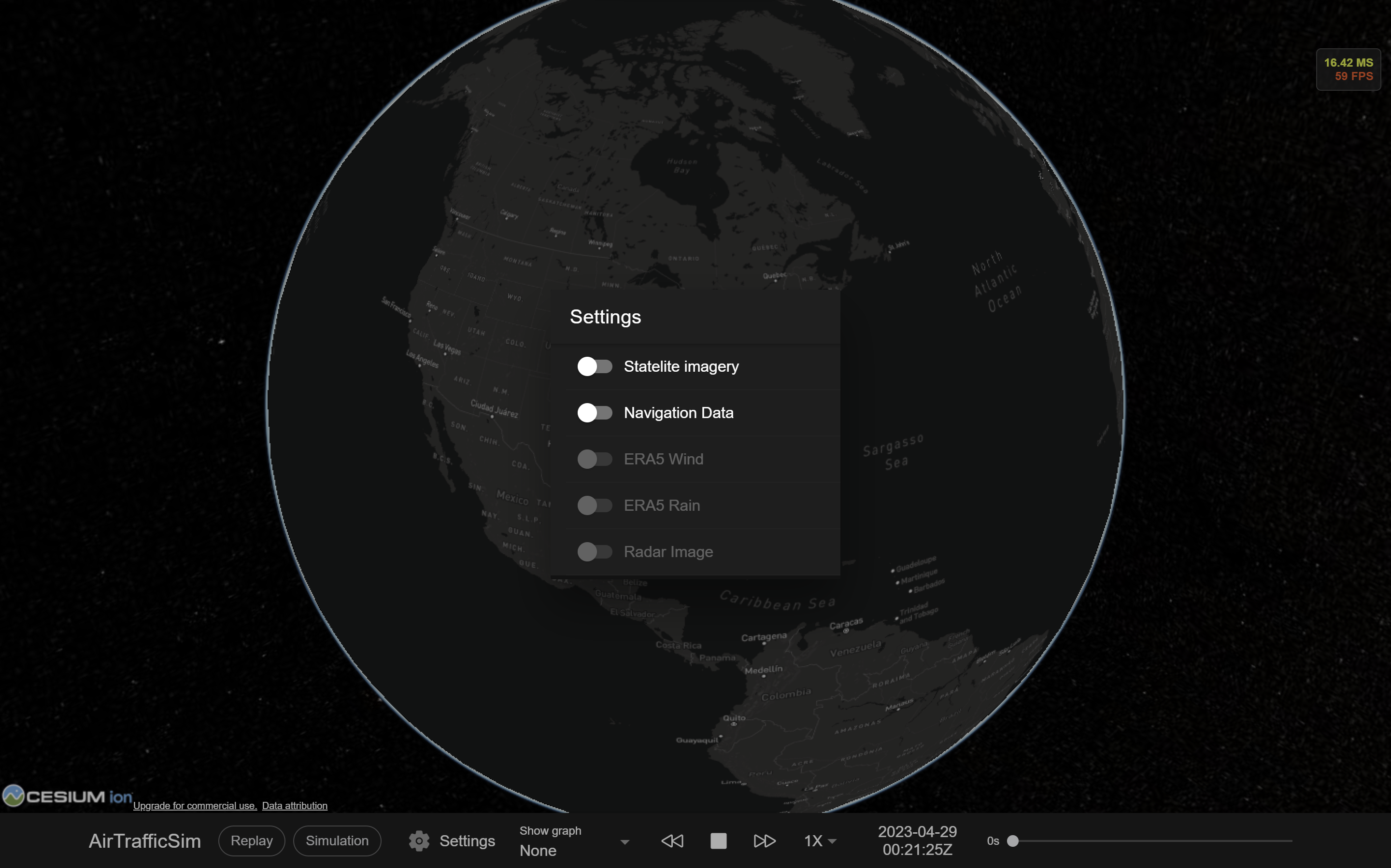Click the Medellín city label

coord(763,670)
